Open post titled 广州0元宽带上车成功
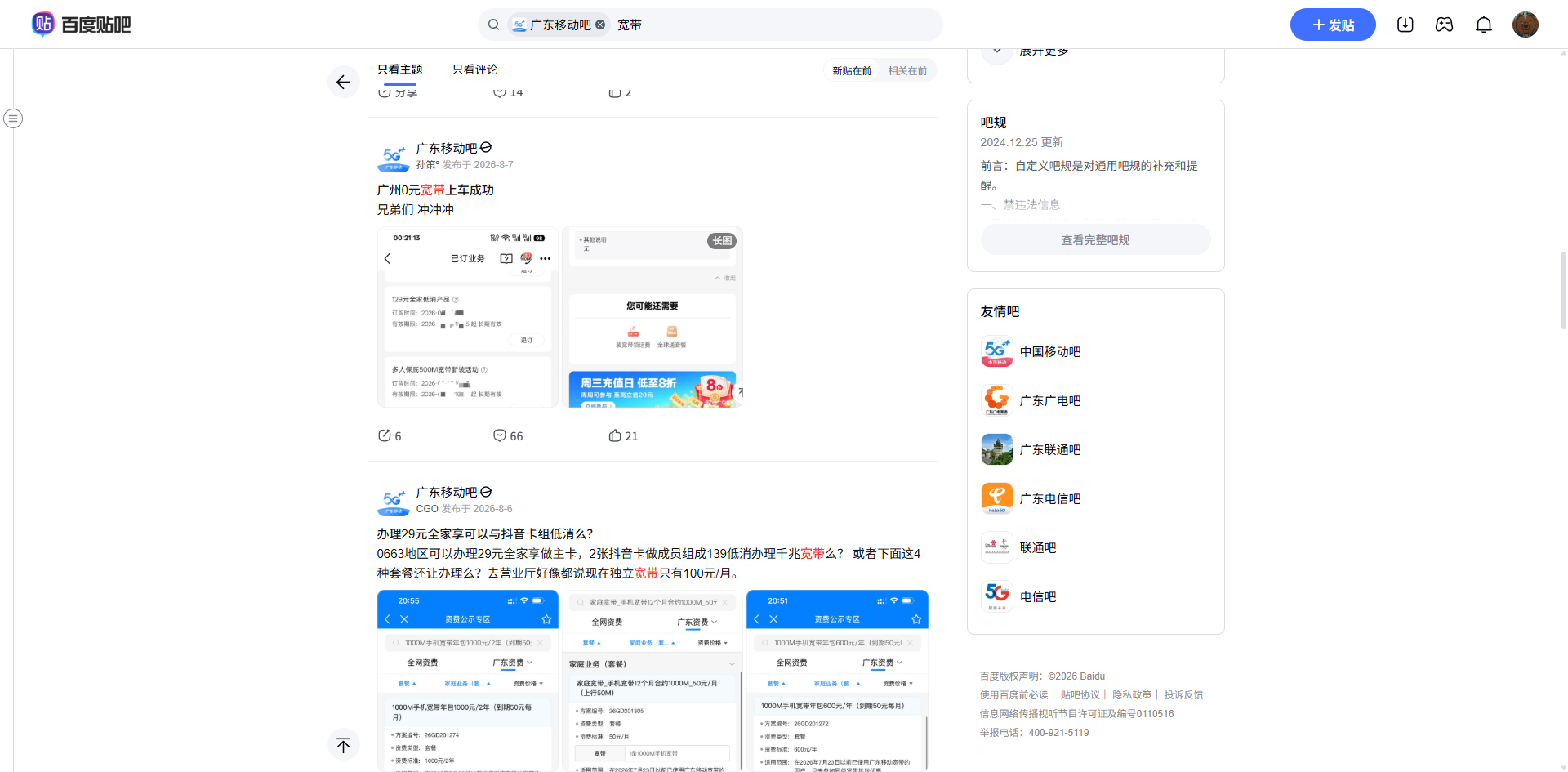 [x=435, y=190]
